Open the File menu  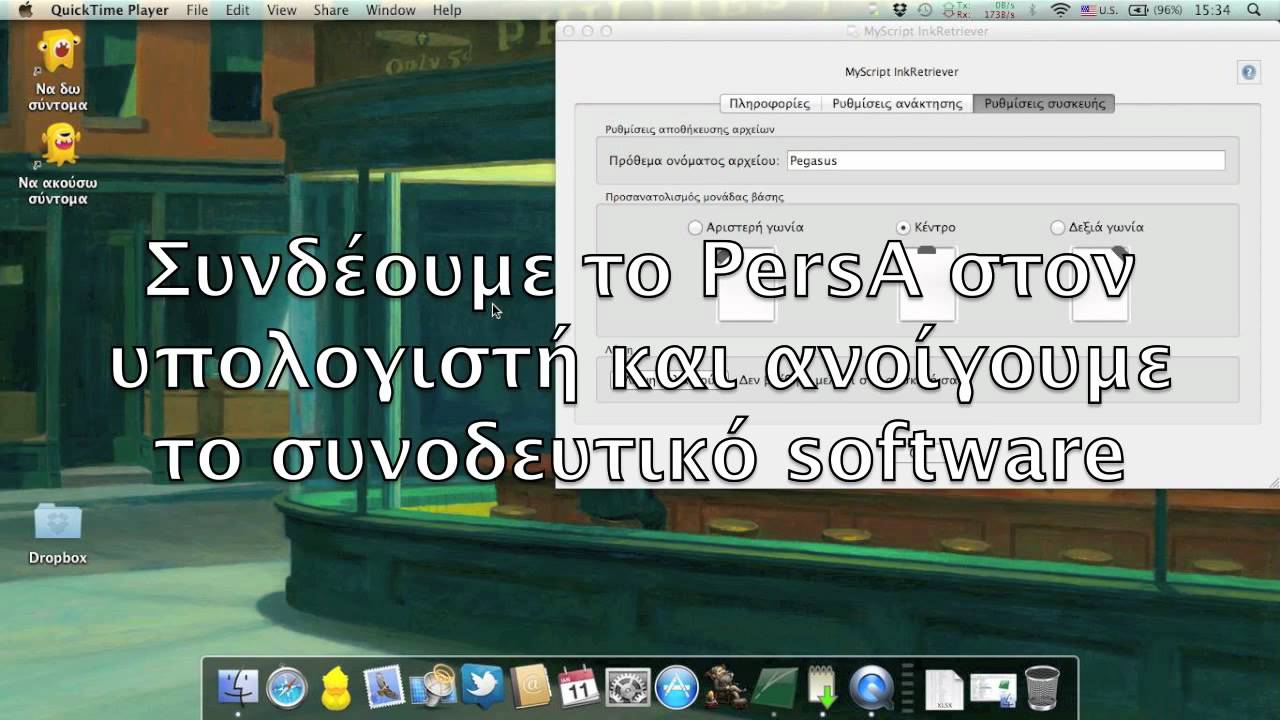tap(197, 10)
